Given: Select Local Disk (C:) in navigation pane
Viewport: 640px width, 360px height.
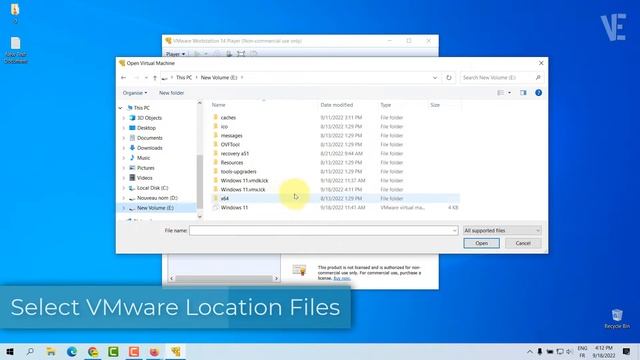Looking at the screenshot, I should pyautogui.click(x=152, y=188).
